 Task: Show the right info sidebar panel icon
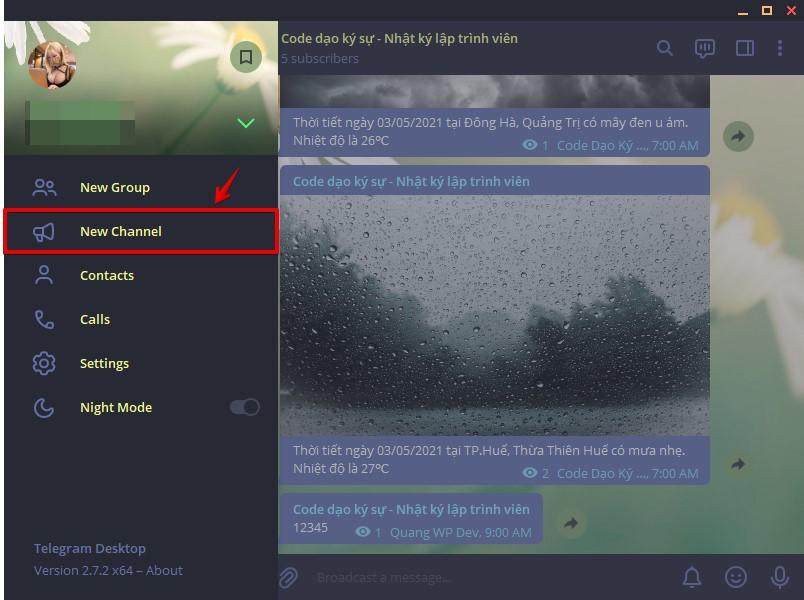[745, 48]
